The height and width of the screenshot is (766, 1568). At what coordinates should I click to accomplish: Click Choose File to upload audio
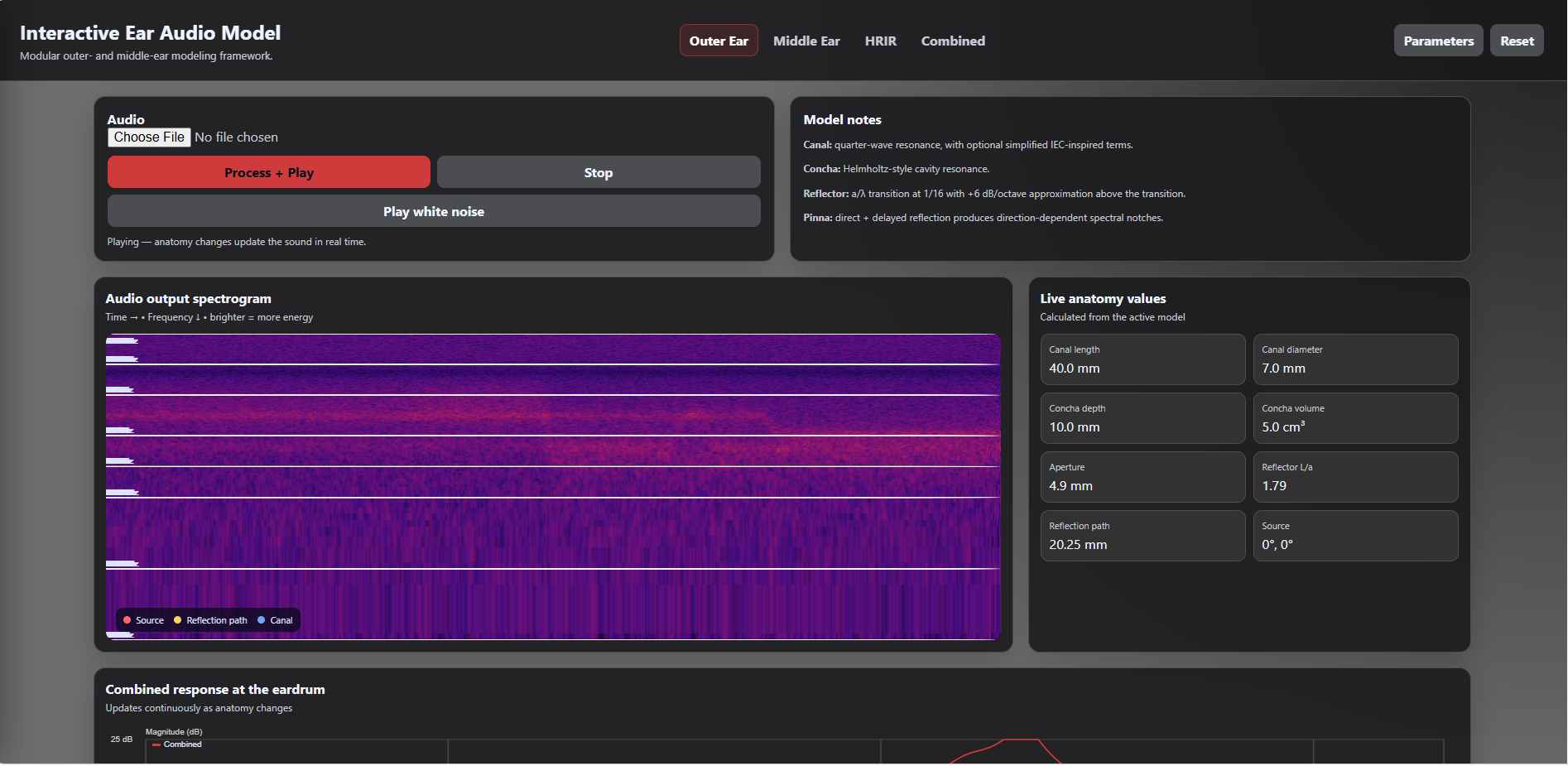(x=149, y=137)
